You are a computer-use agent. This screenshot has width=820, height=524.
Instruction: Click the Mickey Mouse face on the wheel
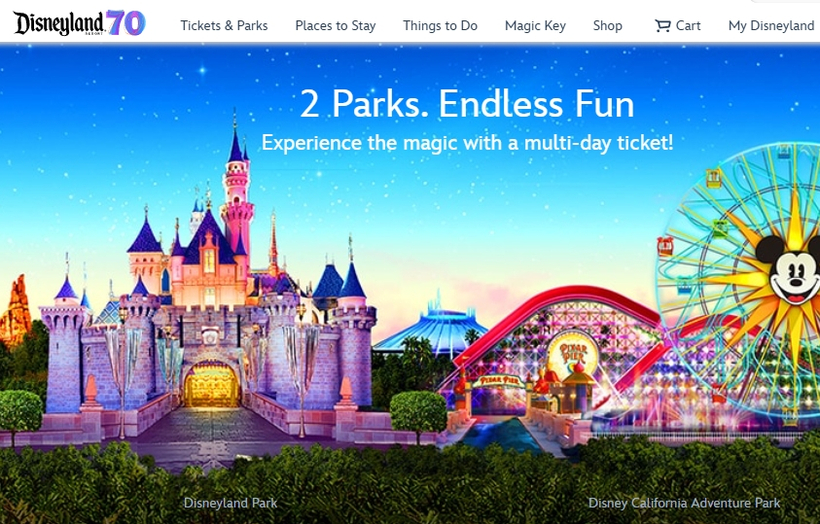pyautogui.click(x=791, y=270)
